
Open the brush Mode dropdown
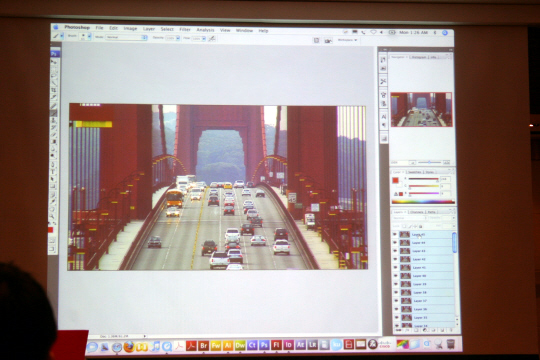[x=126, y=37]
